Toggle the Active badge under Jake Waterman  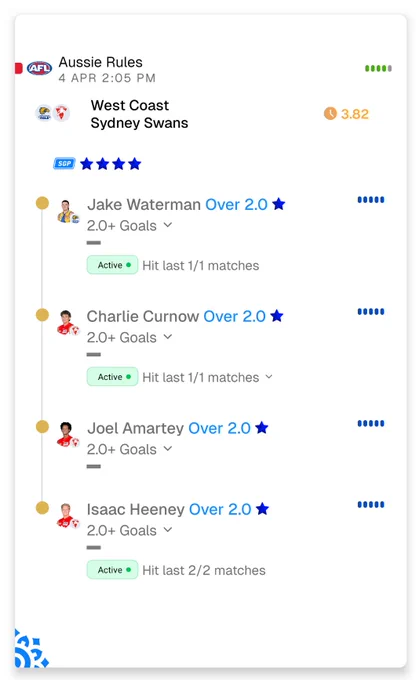click(112, 265)
